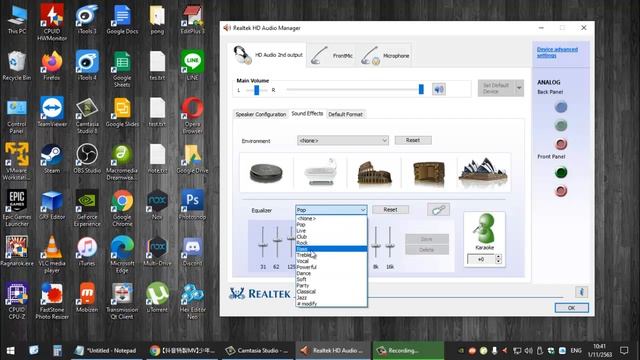Choose Jazz in the equalizer list
The width and height of the screenshot is (640, 360).
coord(331,298)
